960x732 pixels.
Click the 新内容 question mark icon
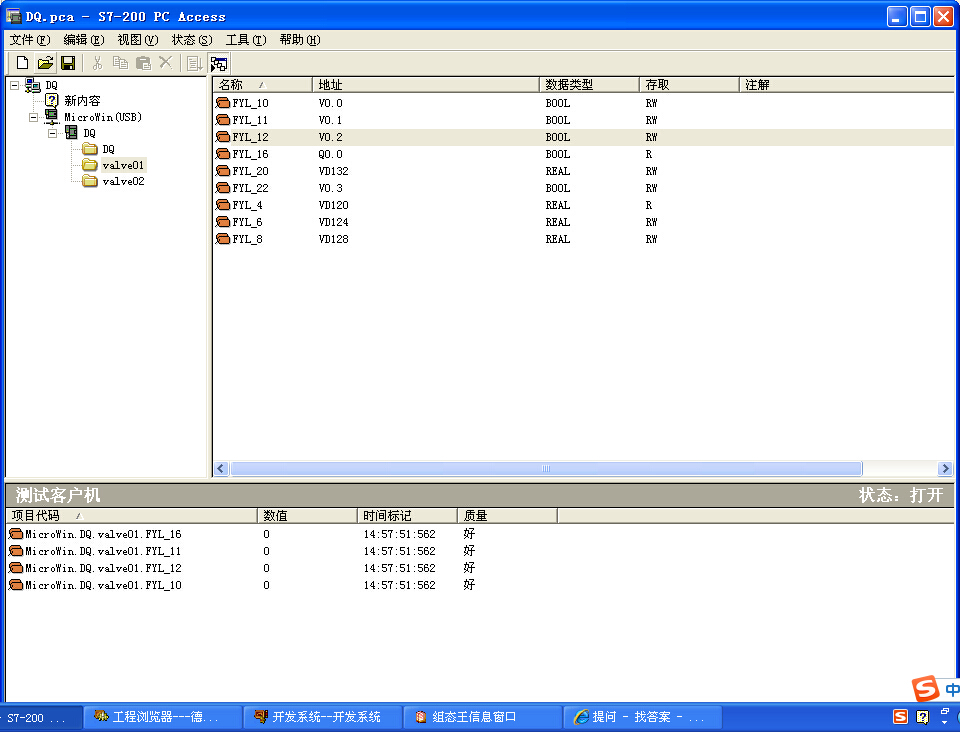coord(52,100)
